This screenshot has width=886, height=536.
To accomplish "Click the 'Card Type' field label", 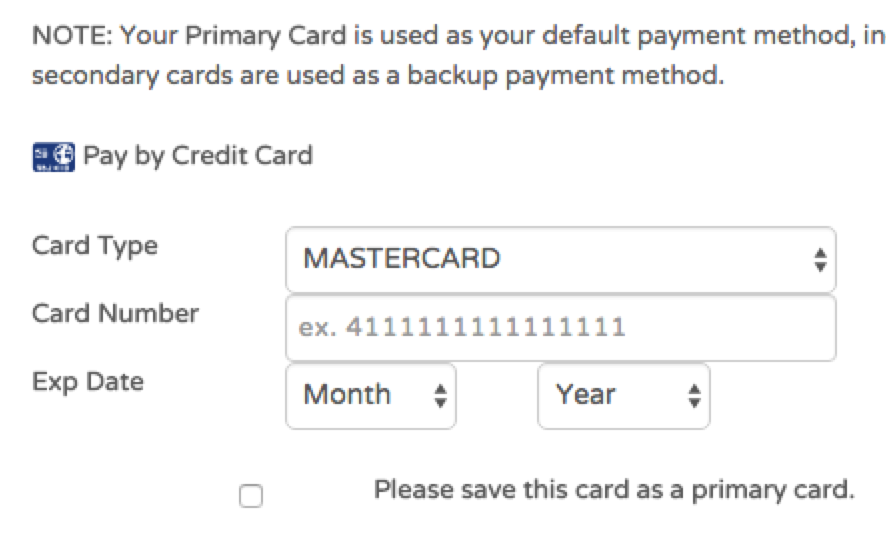I will tap(95, 246).
